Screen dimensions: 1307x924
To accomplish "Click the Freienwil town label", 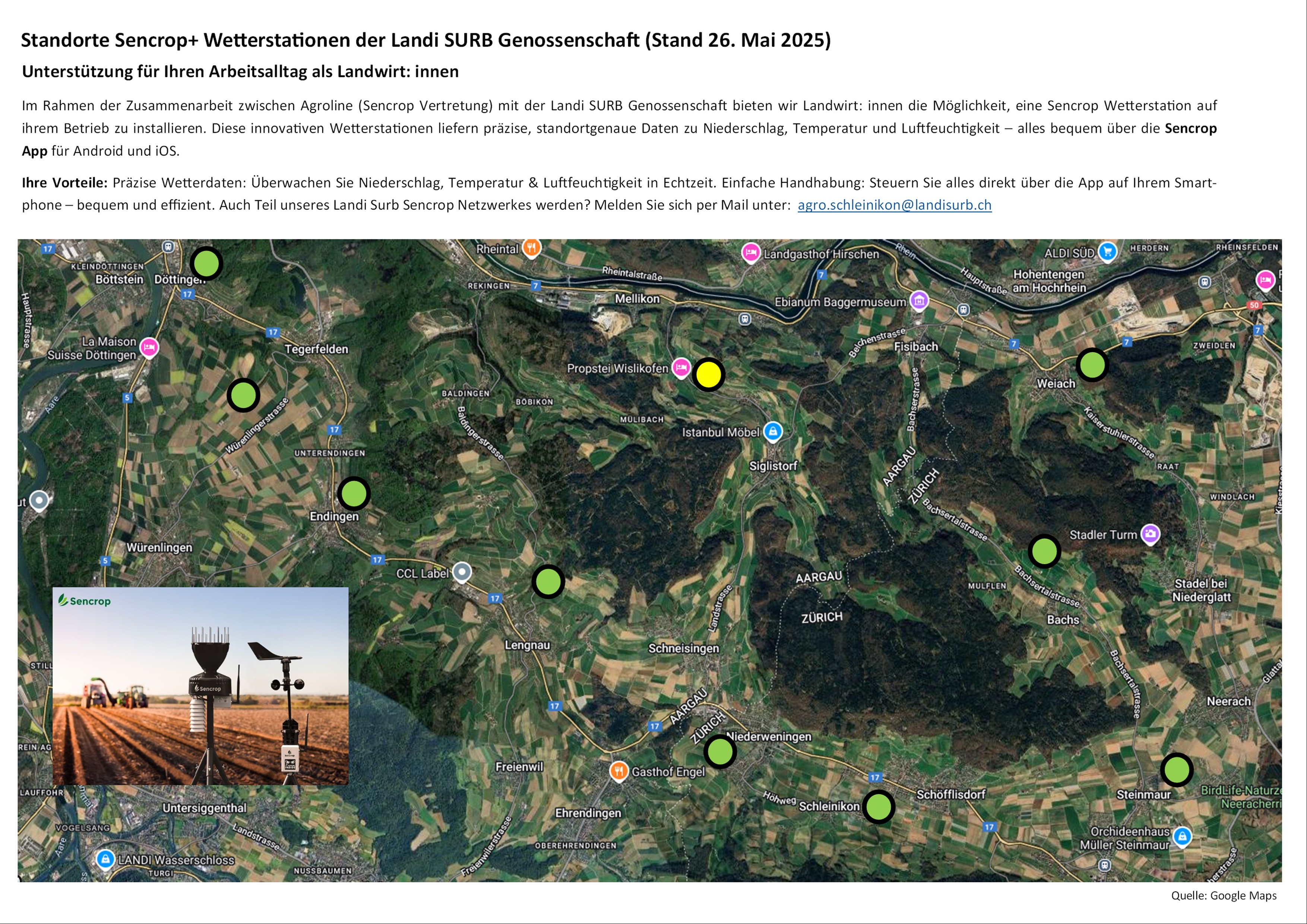I will (x=519, y=767).
